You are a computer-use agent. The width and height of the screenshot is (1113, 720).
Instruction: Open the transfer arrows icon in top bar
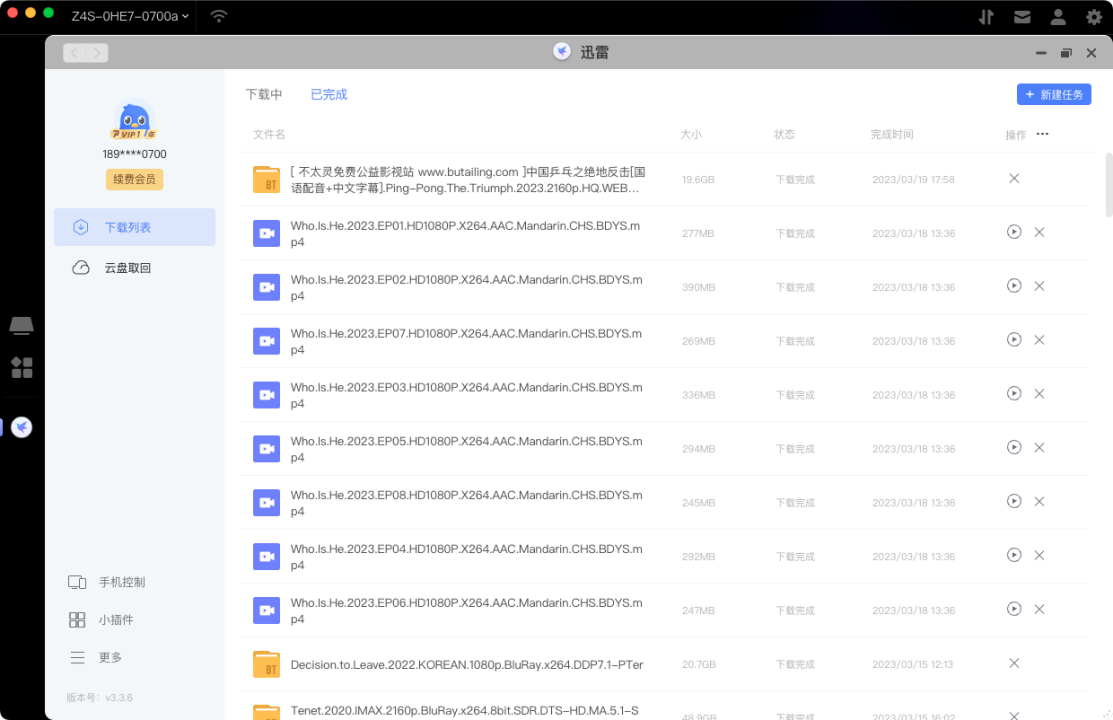986,17
